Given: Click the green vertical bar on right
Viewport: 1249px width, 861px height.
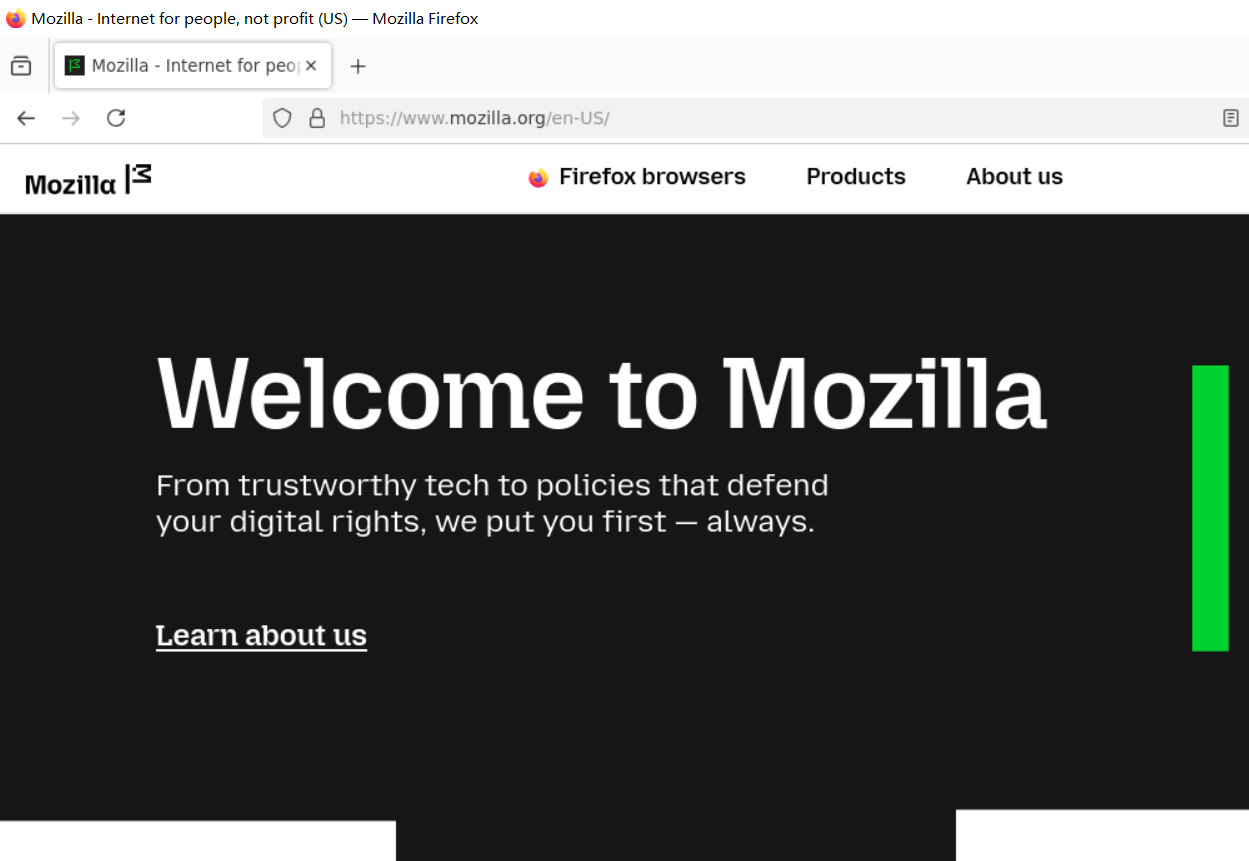Looking at the screenshot, I should click(1210, 508).
